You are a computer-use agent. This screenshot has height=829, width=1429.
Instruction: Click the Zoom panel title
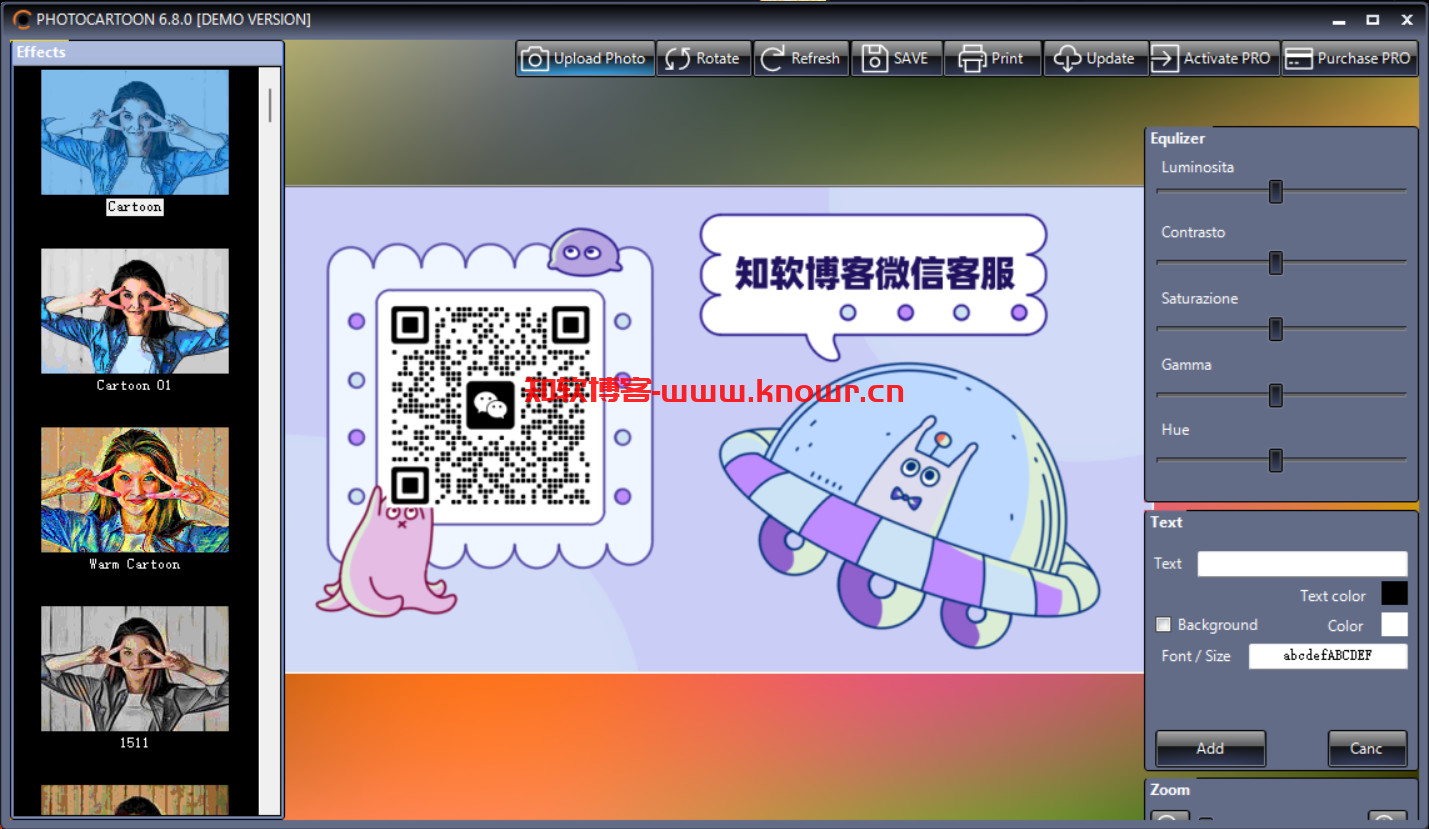pos(1170,790)
